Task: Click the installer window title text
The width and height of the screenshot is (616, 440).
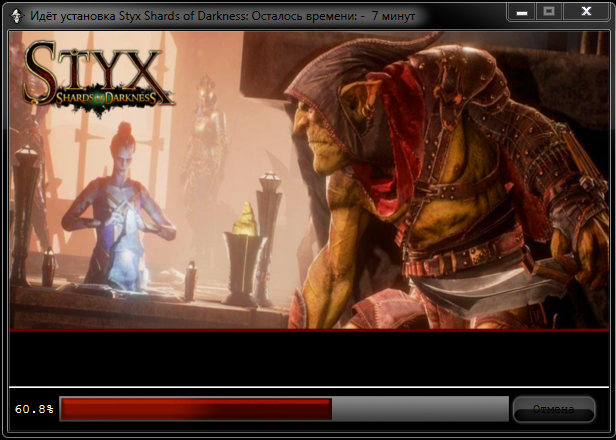Action: click(222, 16)
